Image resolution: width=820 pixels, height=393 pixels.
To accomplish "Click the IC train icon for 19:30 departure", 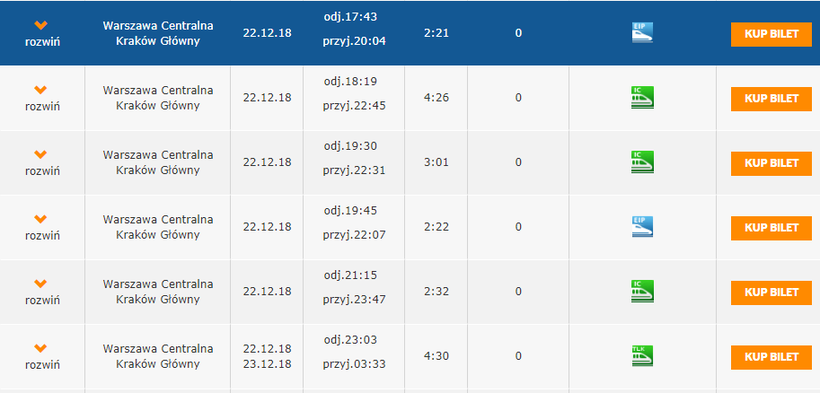I will coord(642,162).
